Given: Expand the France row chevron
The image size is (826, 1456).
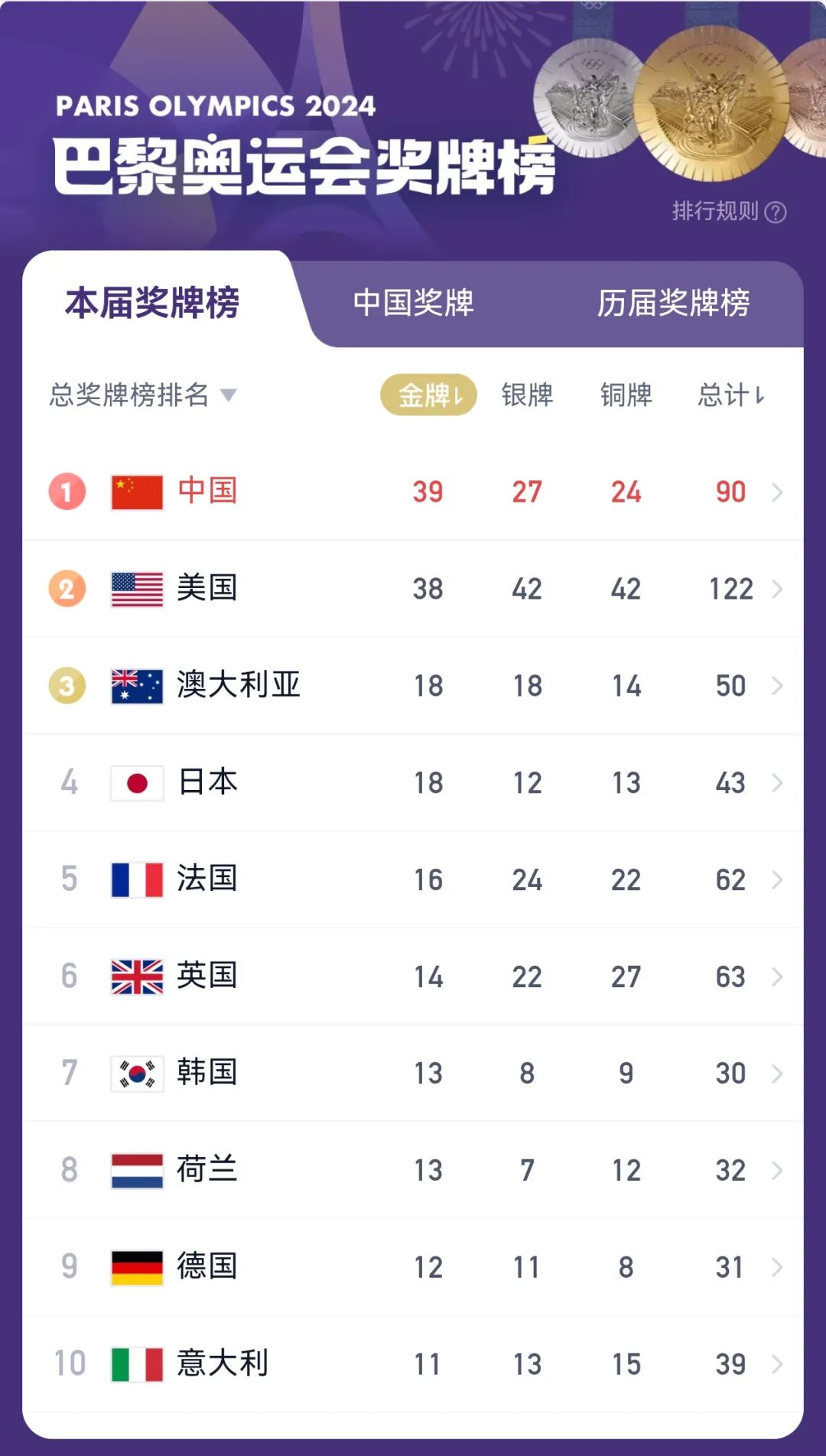Looking at the screenshot, I should tap(777, 879).
